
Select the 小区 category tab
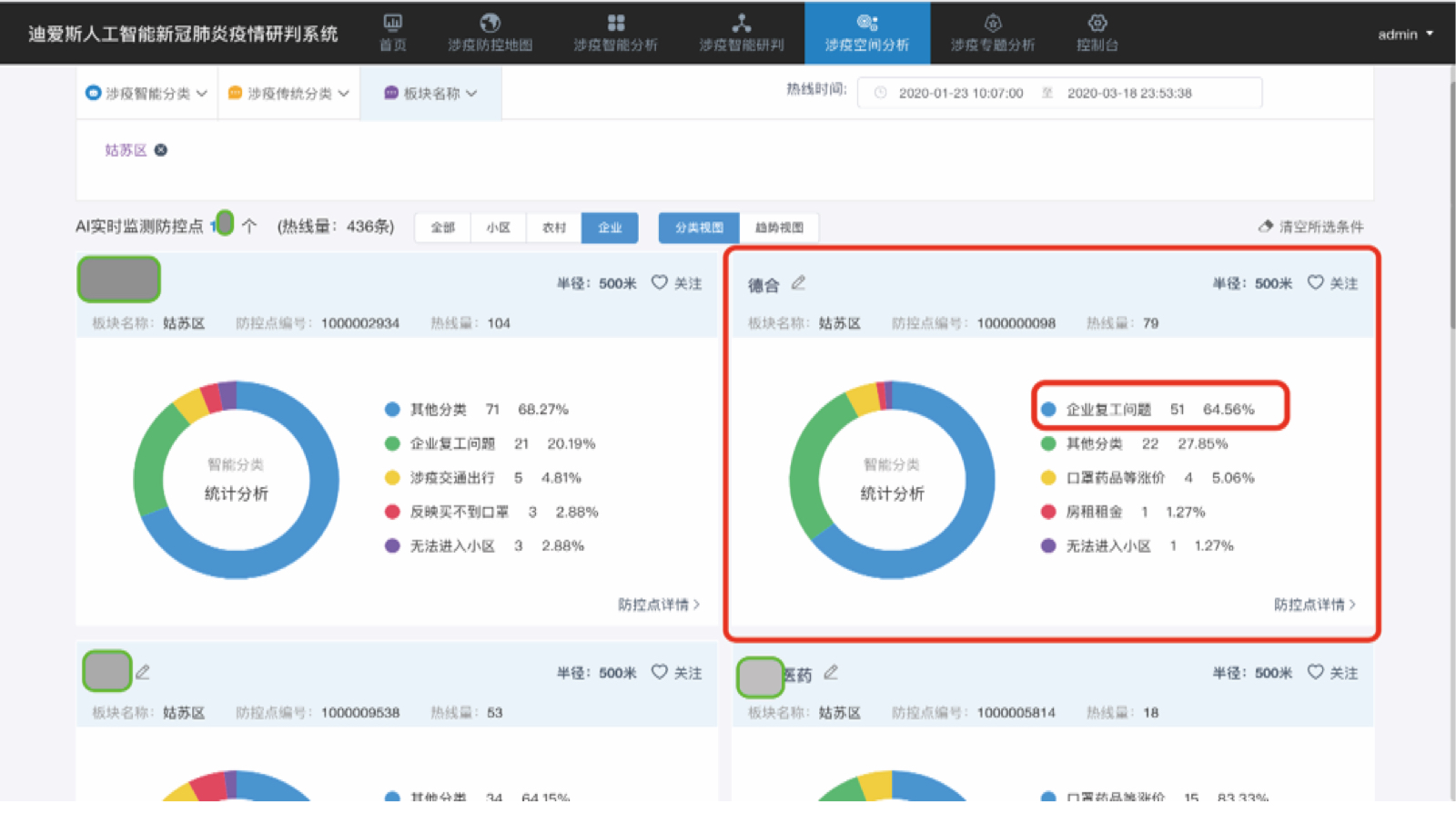498,228
